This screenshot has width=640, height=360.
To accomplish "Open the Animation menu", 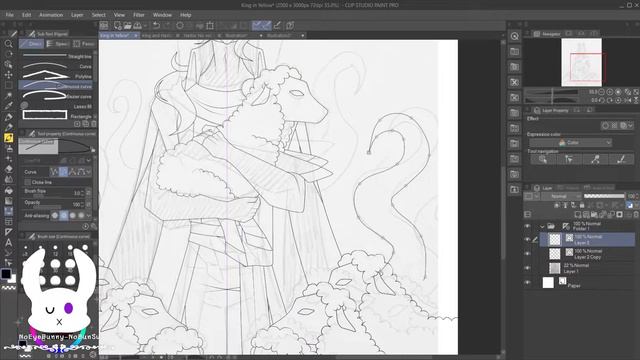I will point(51,15).
